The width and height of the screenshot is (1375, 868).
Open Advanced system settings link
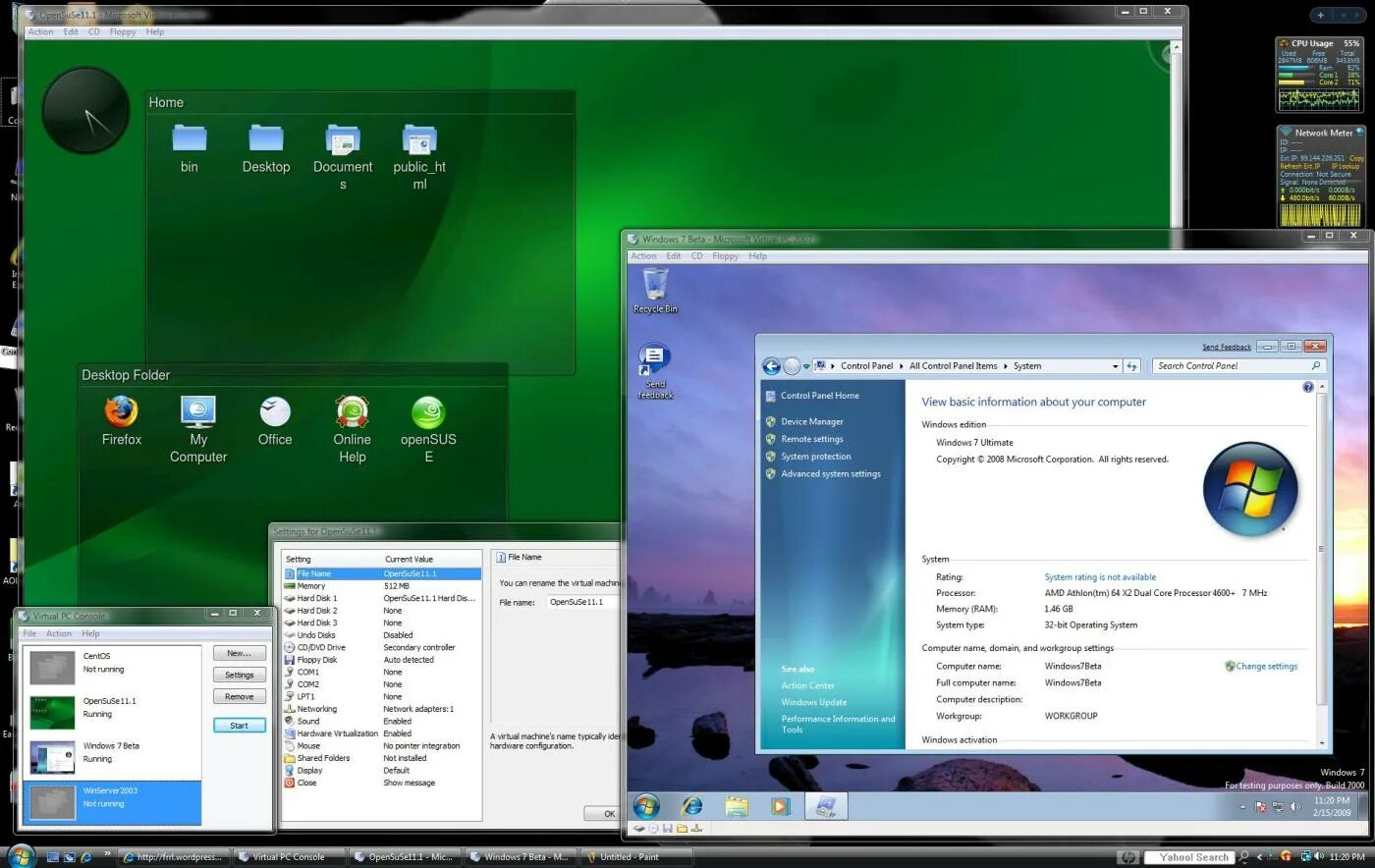coord(831,474)
